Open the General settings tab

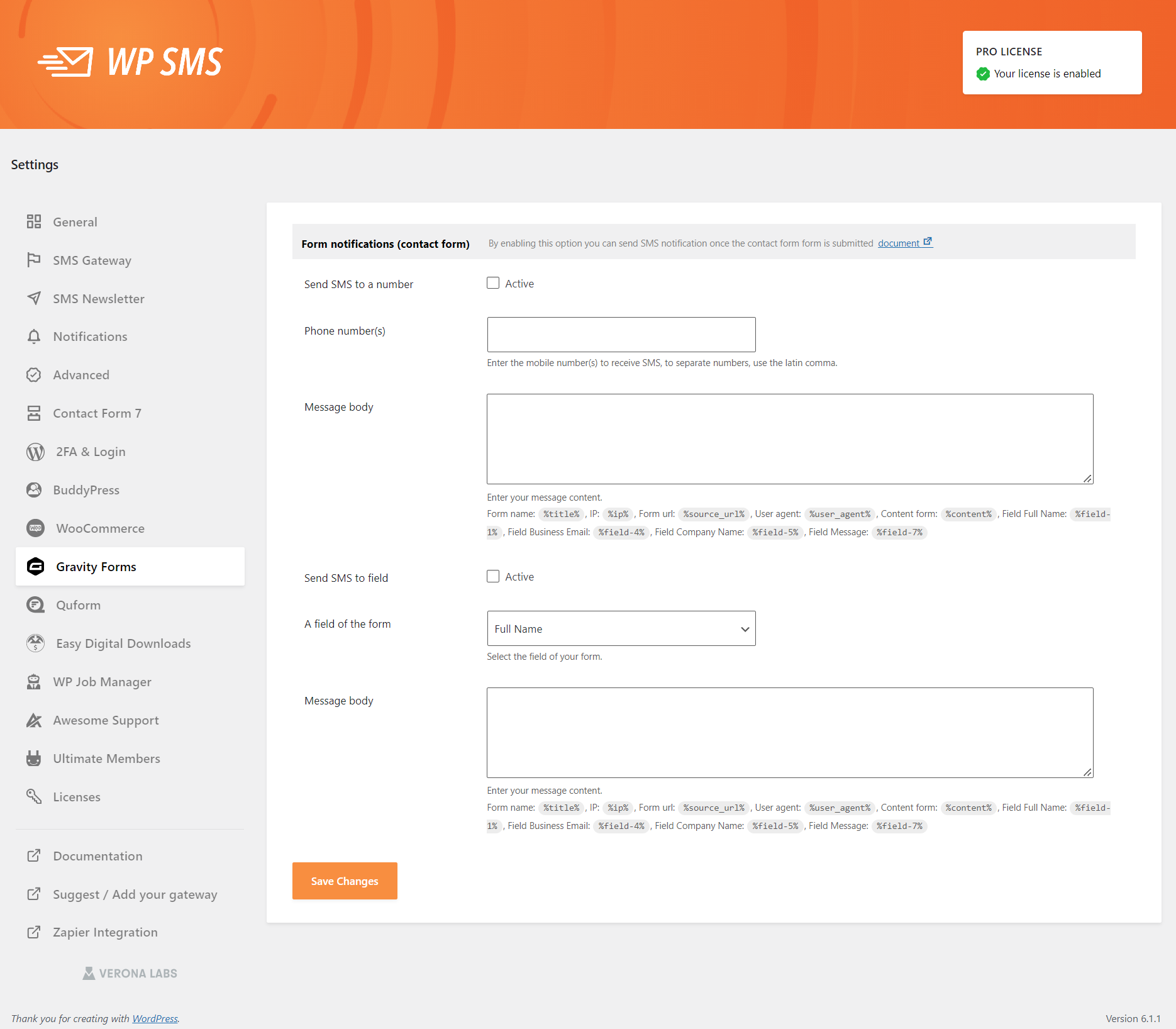[x=130, y=222]
